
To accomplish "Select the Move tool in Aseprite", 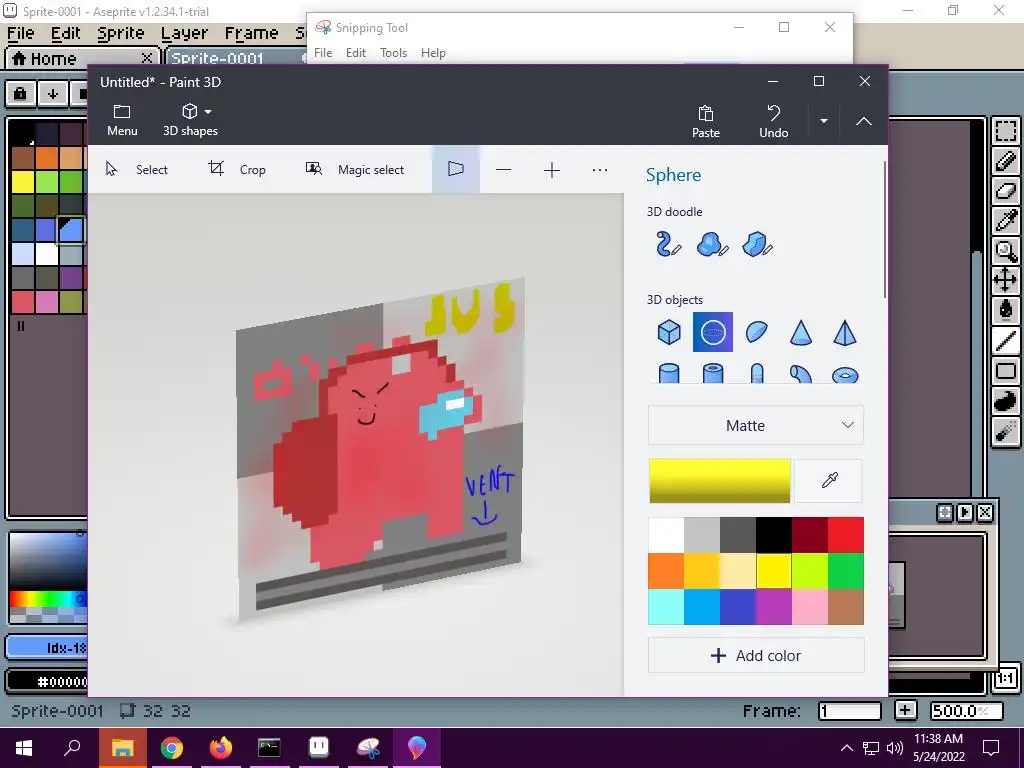I will point(1006,281).
